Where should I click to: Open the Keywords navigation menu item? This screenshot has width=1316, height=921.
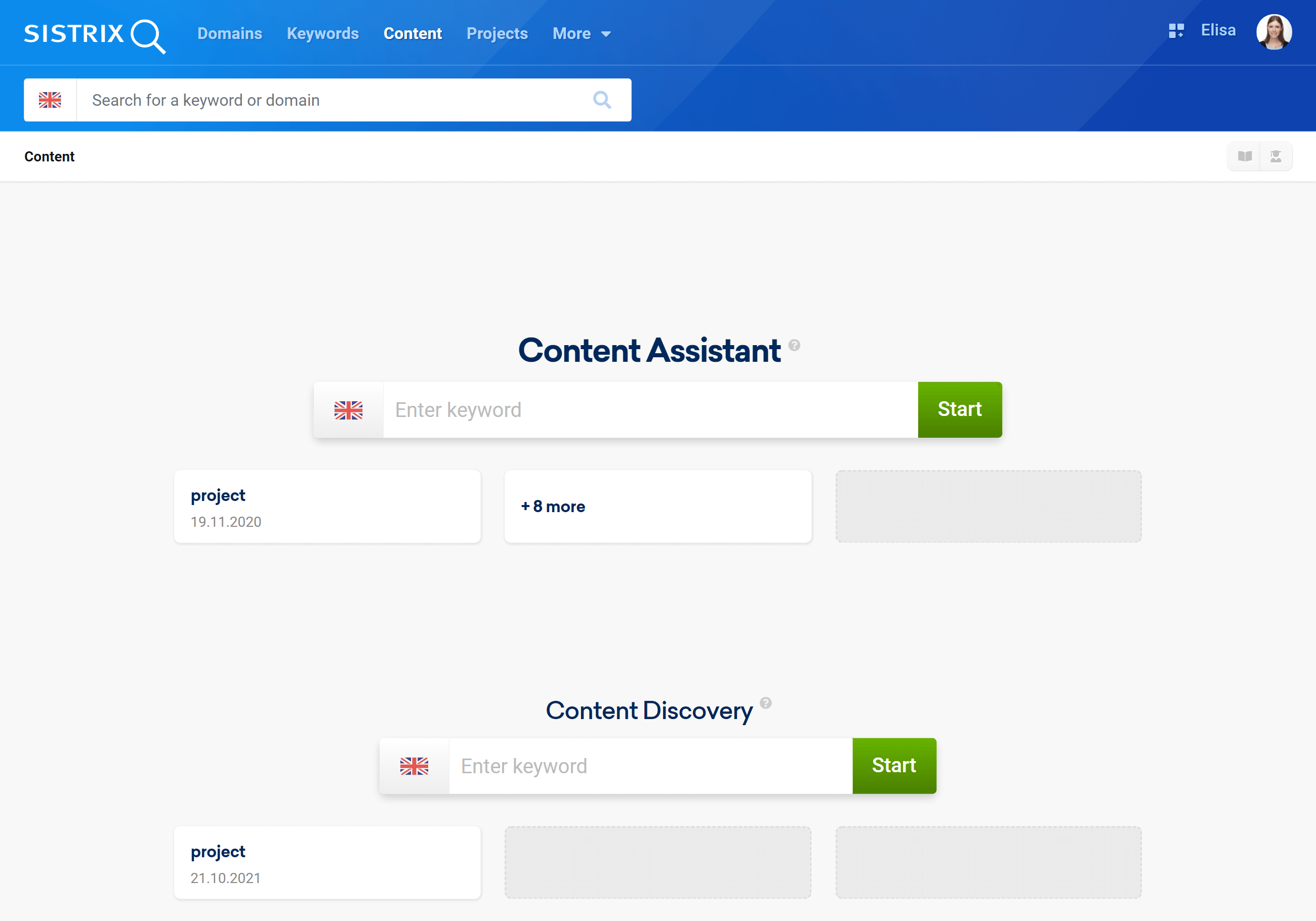point(322,33)
